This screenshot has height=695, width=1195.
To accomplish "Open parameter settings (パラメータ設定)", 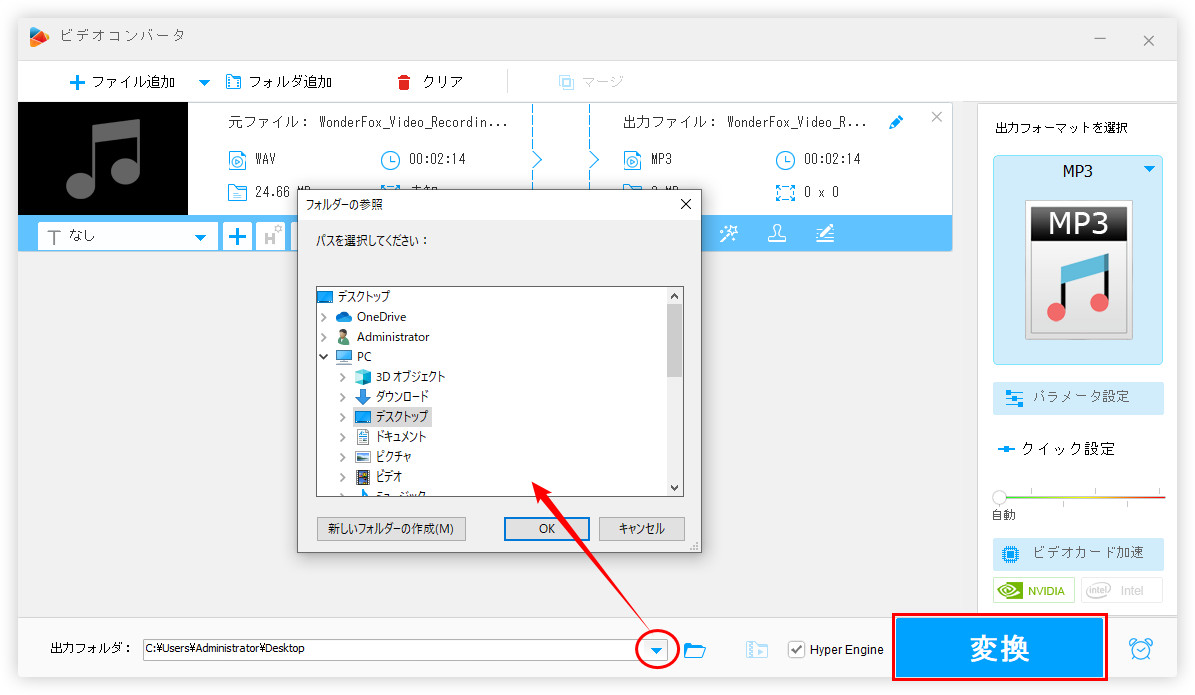I will tap(1078, 398).
